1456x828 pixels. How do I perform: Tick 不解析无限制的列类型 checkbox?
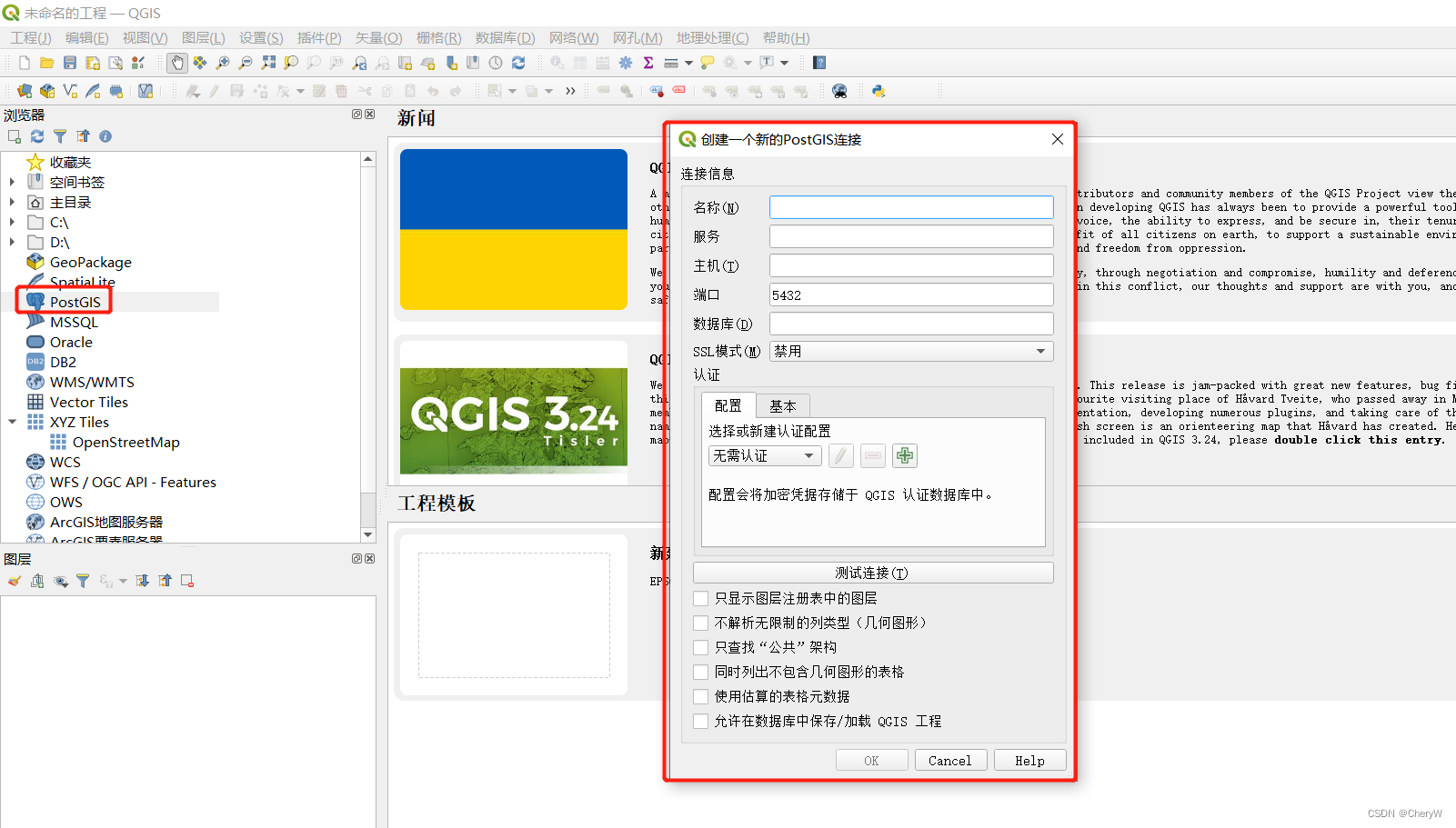(700, 623)
